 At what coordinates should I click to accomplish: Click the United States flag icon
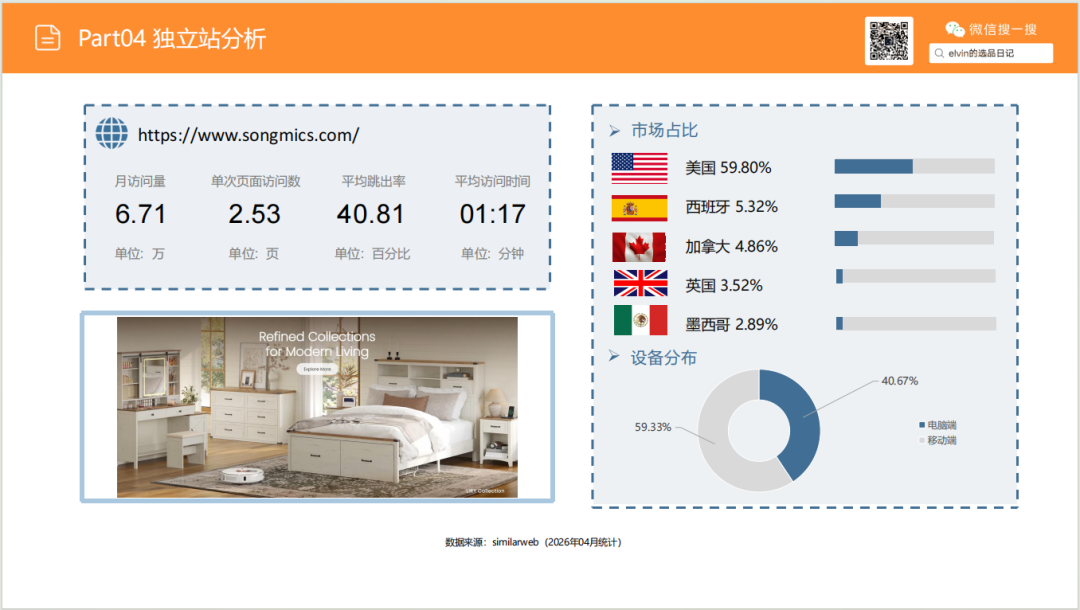(639, 168)
